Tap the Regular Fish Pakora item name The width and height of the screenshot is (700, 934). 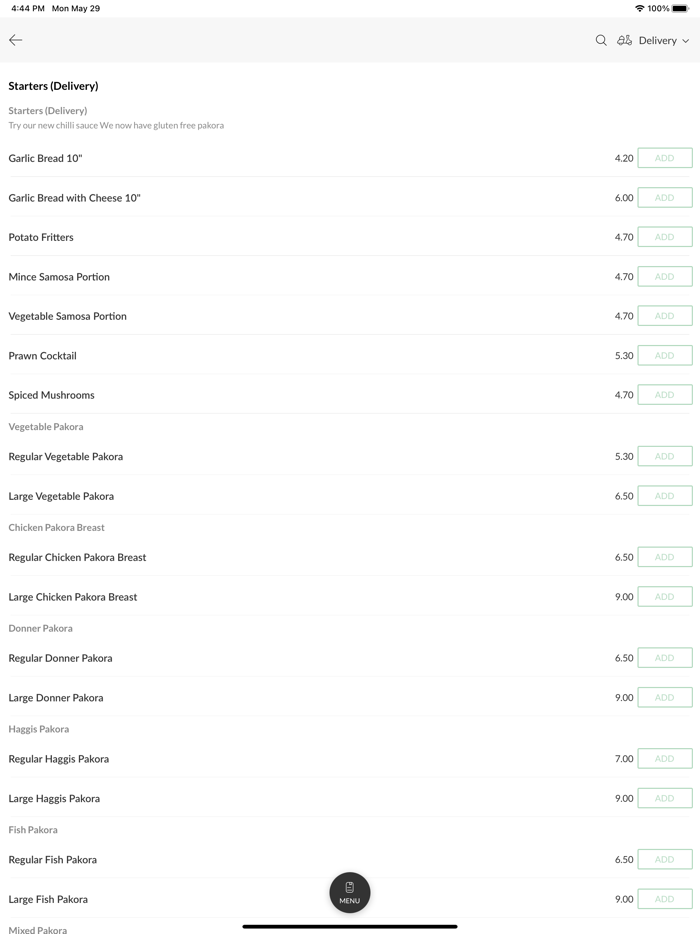point(53,860)
